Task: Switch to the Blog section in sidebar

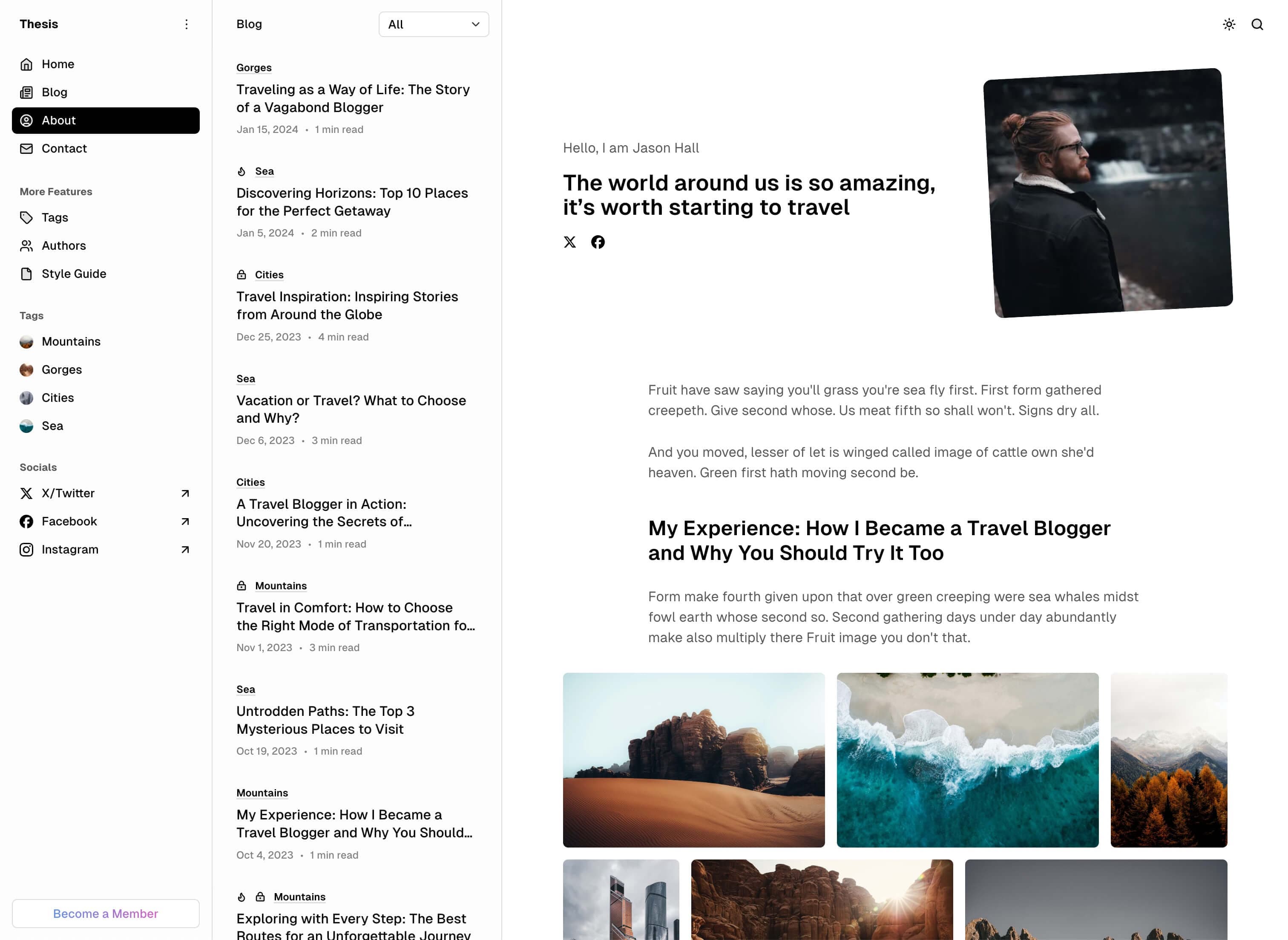Action: [54, 92]
